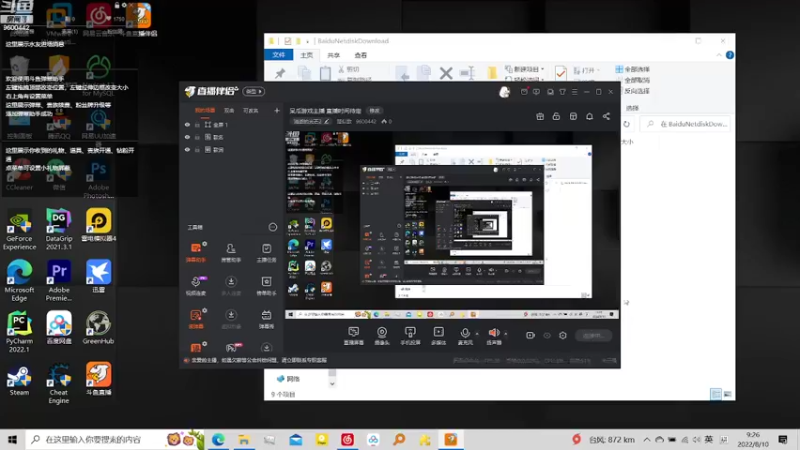Screen dimensions: 800x450
Task: Open the 打开 dropdown in Explorer ribbon
Action: pos(587,70)
